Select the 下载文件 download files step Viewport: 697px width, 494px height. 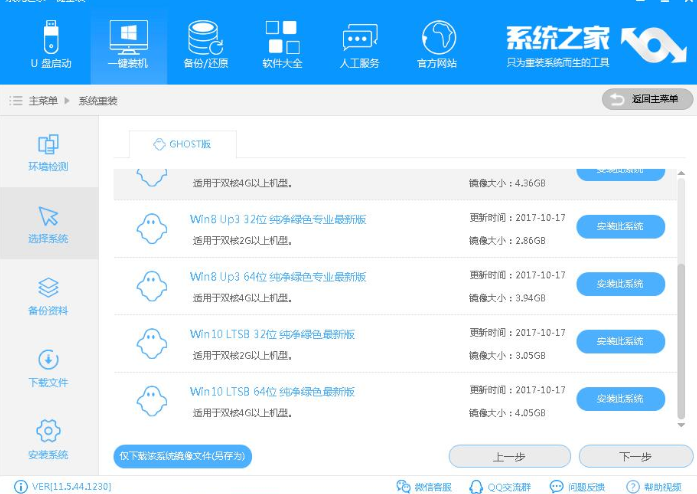point(48,368)
